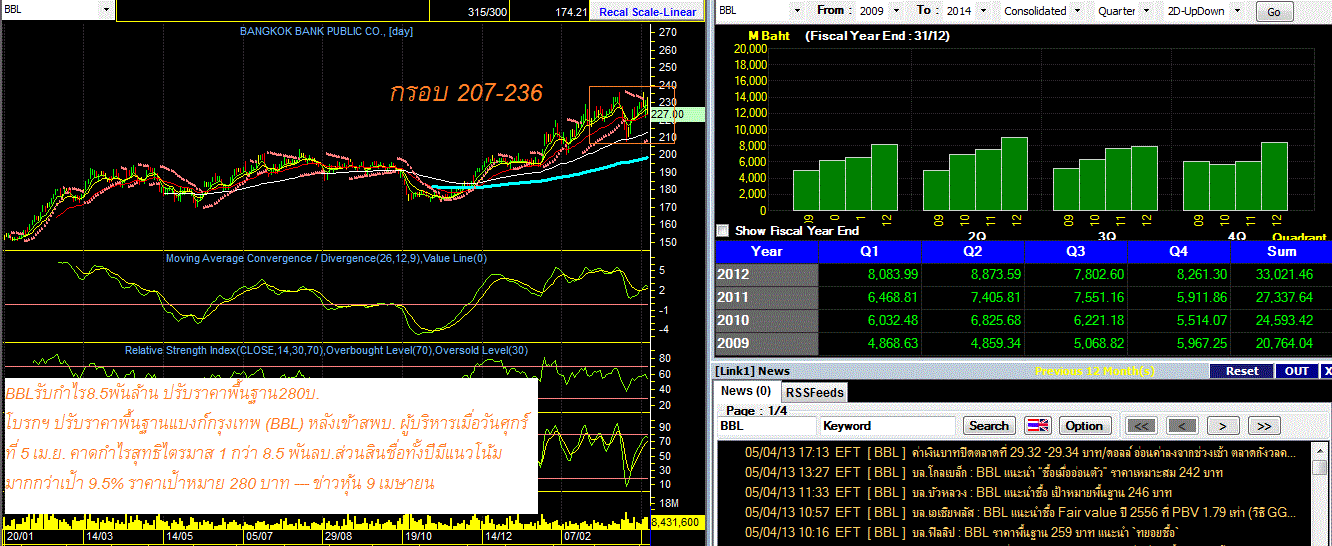
Task: Click Recal Scale-Linear on the chart
Action: [648, 12]
